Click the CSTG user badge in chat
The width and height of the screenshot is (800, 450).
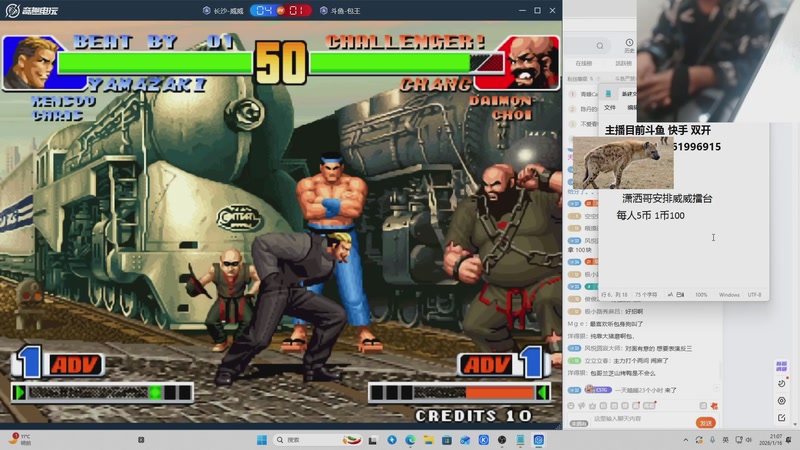(x=598, y=390)
